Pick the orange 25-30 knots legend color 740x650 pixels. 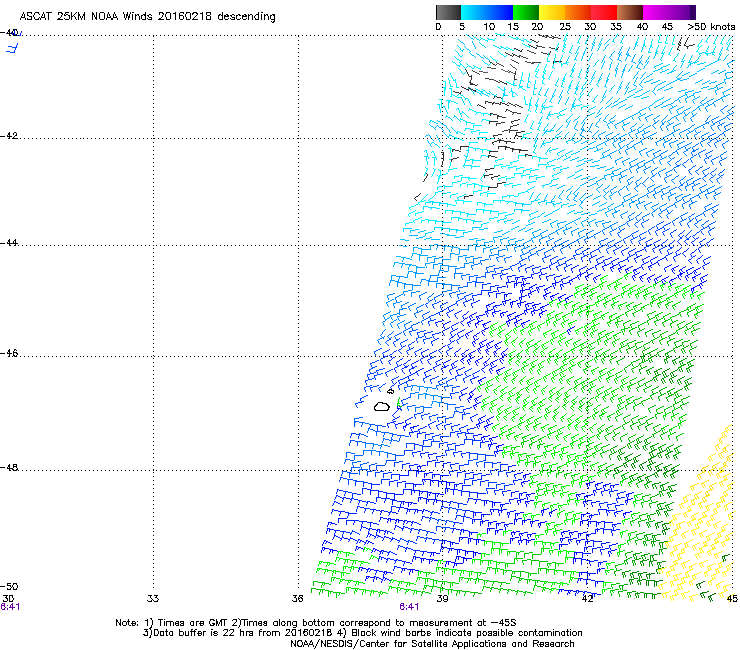(578, 12)
